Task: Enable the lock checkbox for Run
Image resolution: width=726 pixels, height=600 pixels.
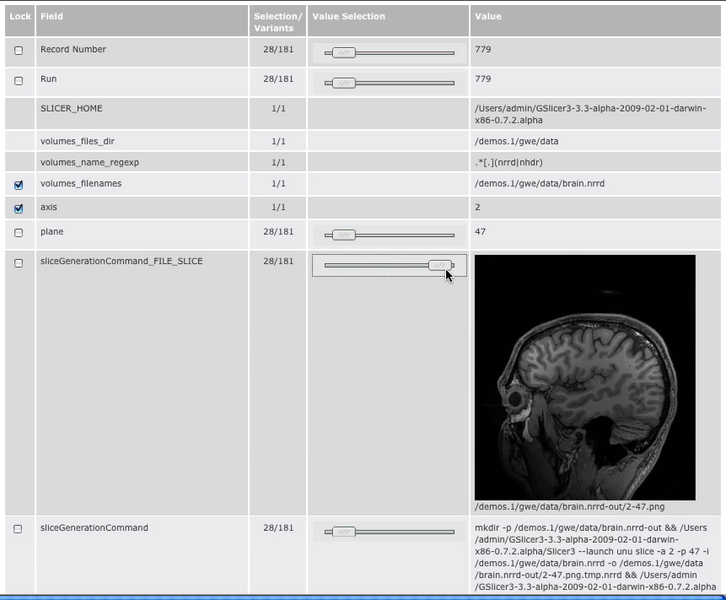Action: tap(18, 80)
